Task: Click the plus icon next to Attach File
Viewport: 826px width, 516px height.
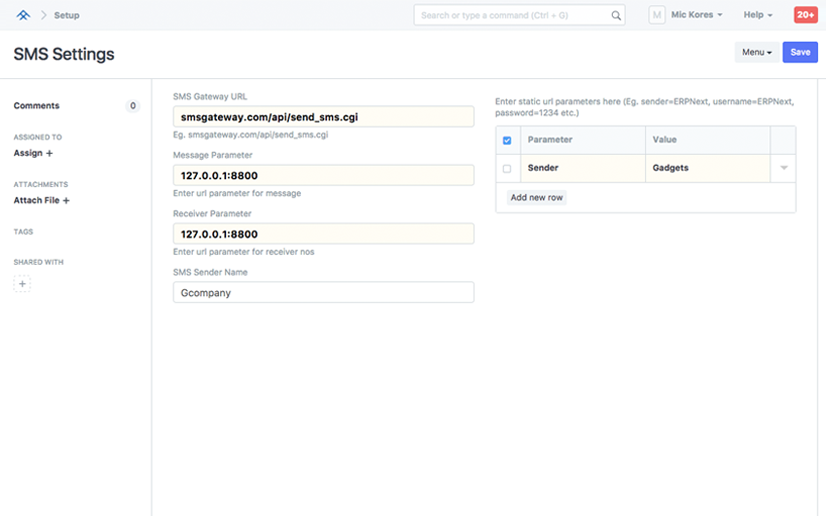Action: [66, 201]
